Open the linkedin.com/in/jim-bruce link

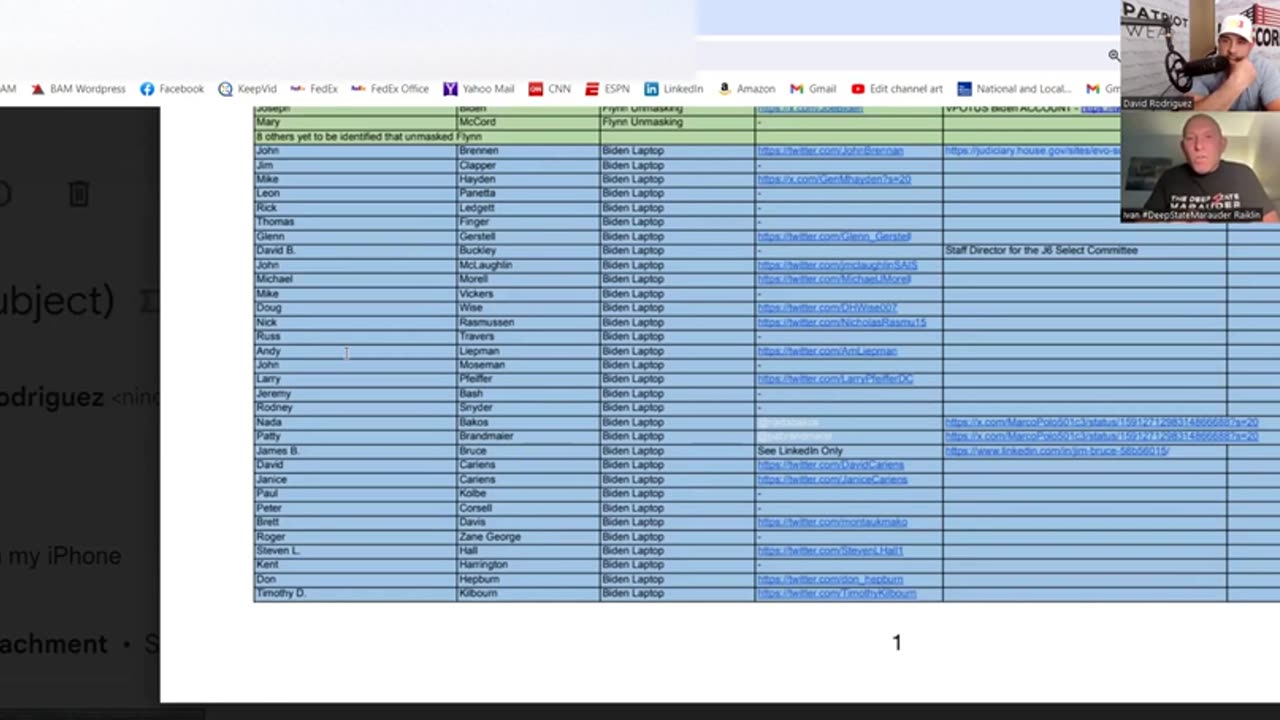(1057, 451)
